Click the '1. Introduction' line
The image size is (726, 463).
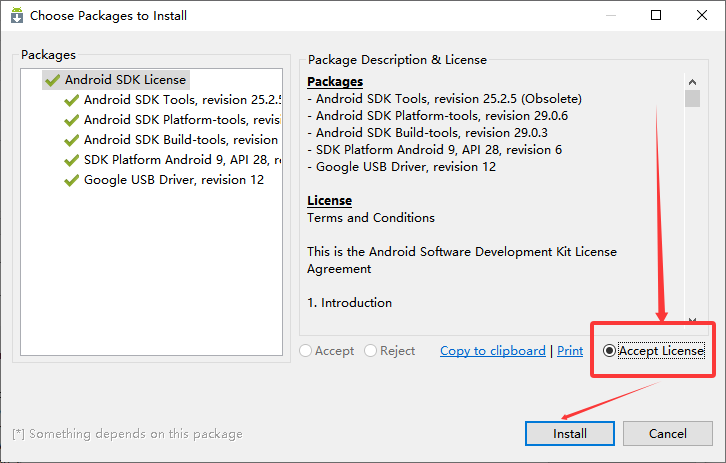click(350, 303)
